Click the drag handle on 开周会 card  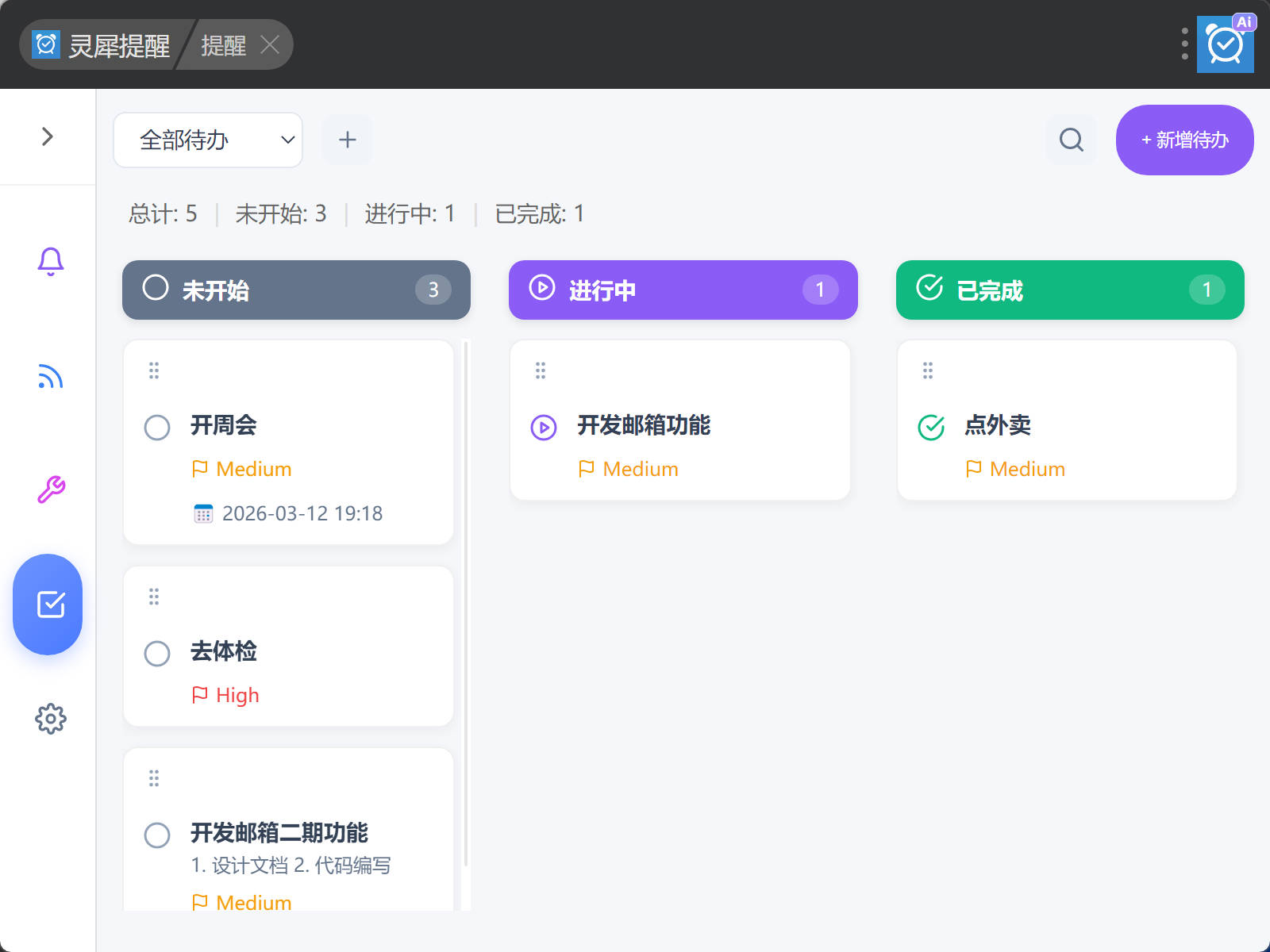tap(154, 370)
